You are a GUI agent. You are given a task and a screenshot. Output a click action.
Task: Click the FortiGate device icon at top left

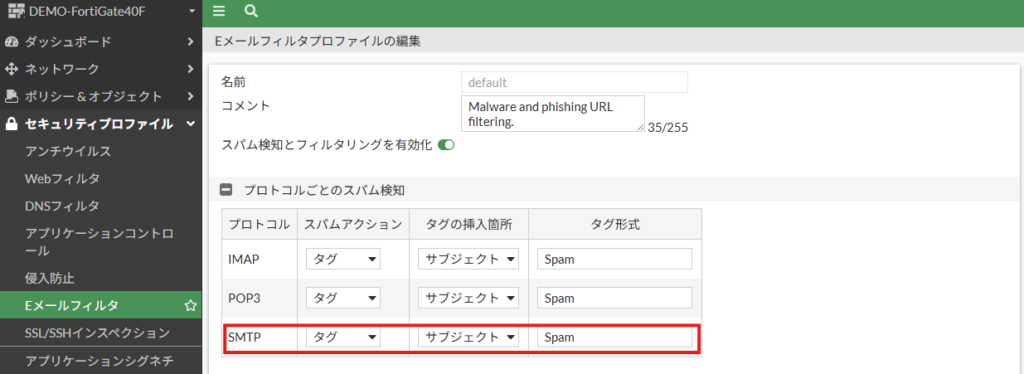tap(16, 11)
